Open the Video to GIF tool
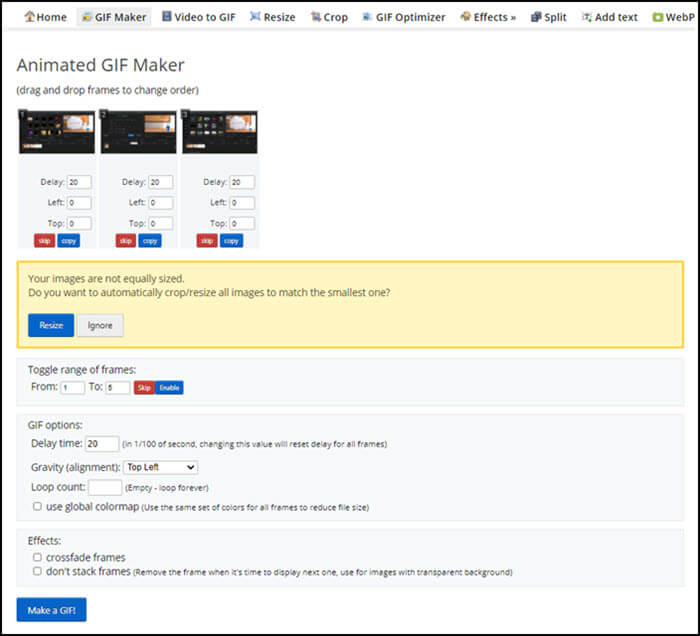Viewport: 700px width, 636px height. pos(197,17)
